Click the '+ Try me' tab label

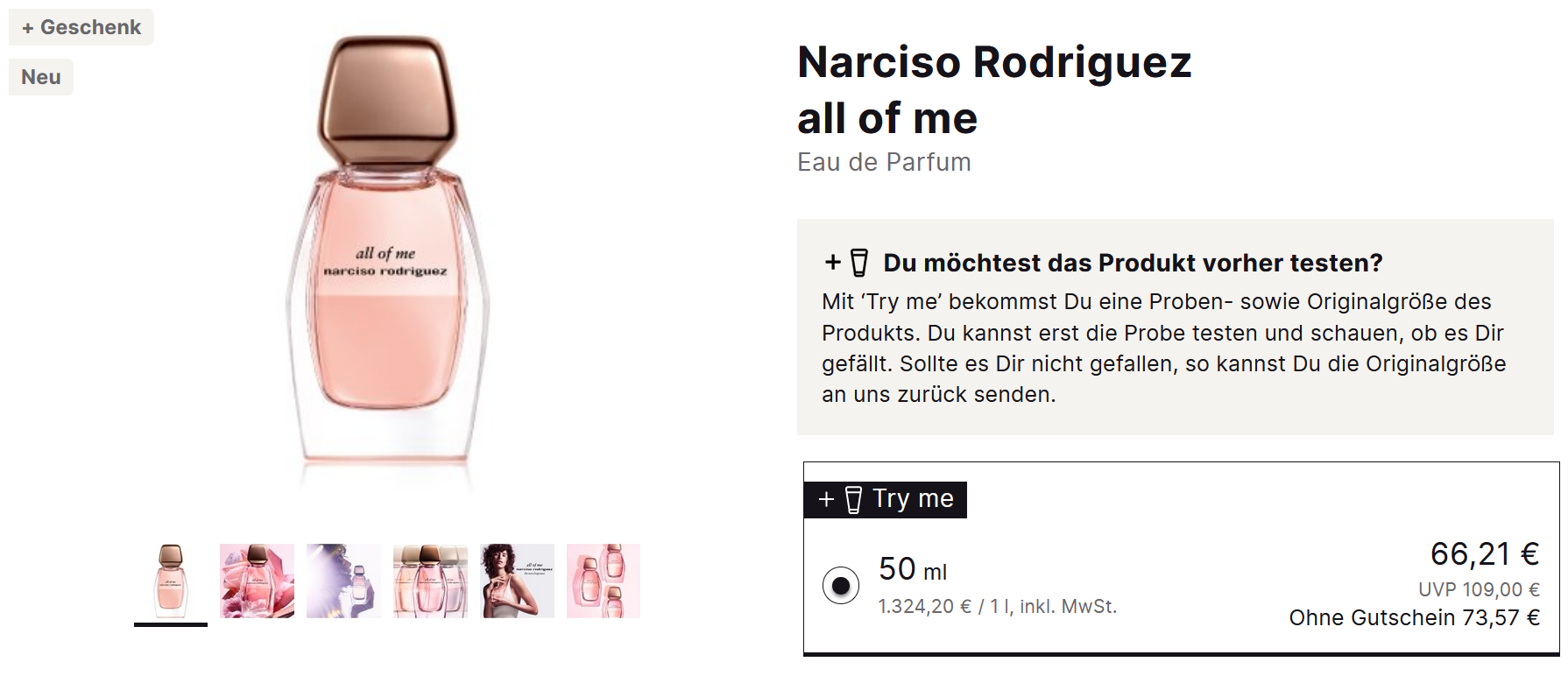pos(886,499)
